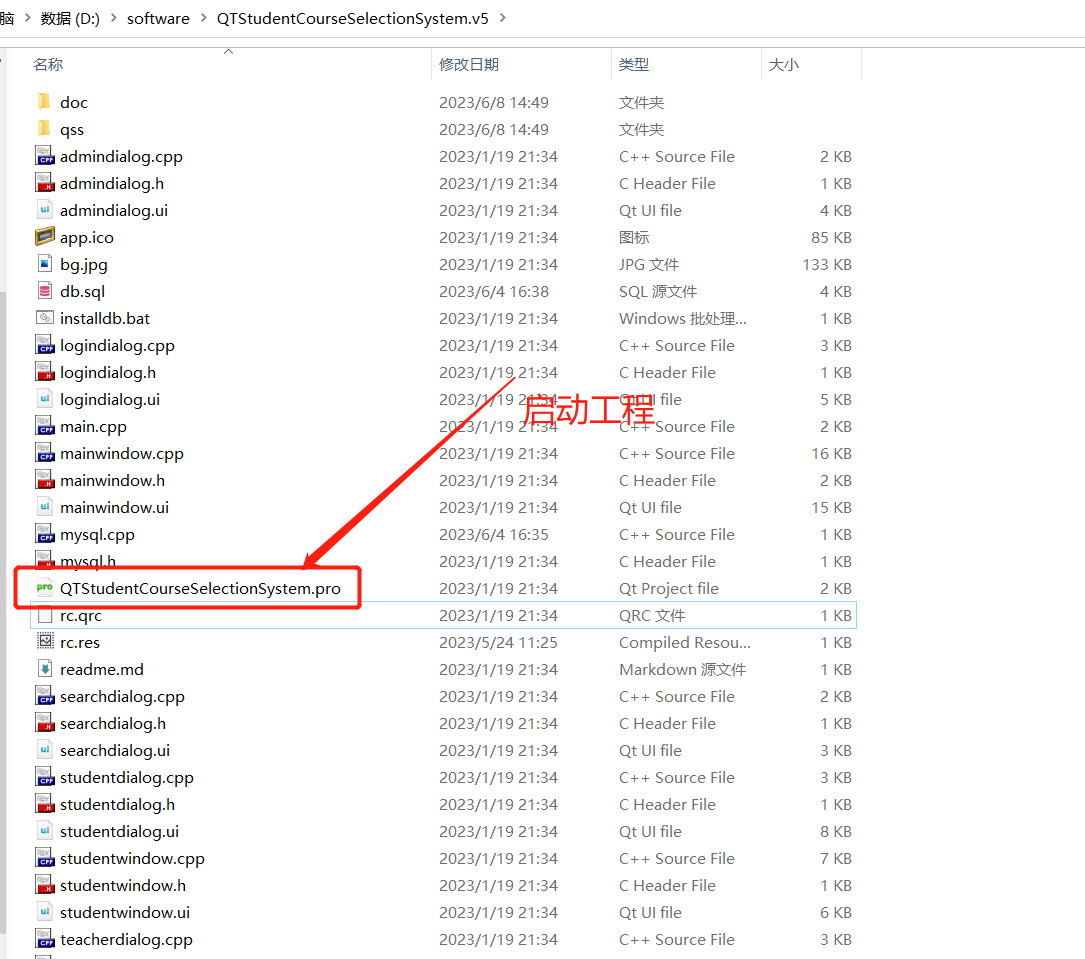Click the QTStudentCourseSelectionSystem.pro project icon
1085x959 pixels.
[x=45, y=587]
